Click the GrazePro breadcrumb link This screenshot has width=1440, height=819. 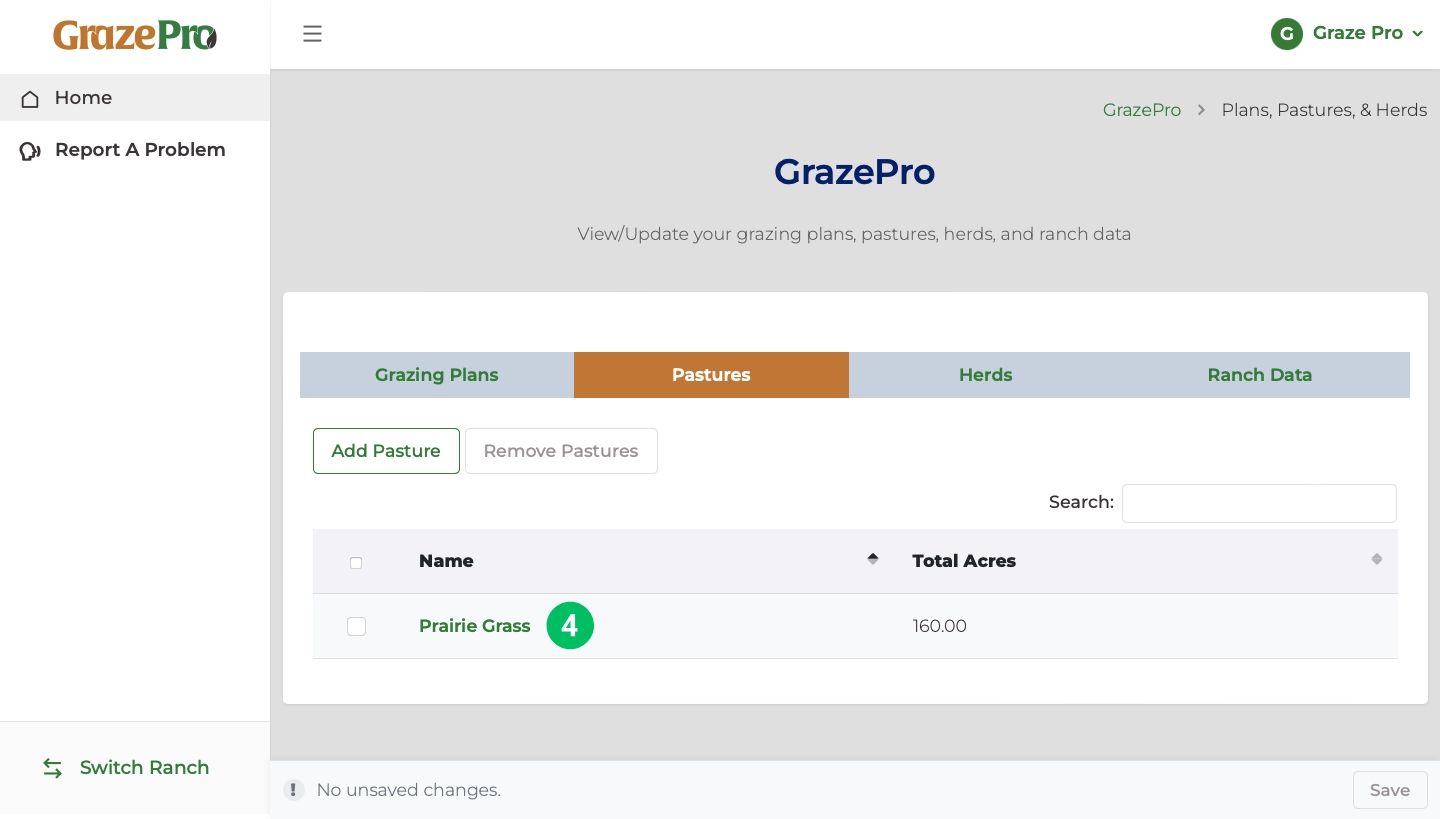[1142, 110]
